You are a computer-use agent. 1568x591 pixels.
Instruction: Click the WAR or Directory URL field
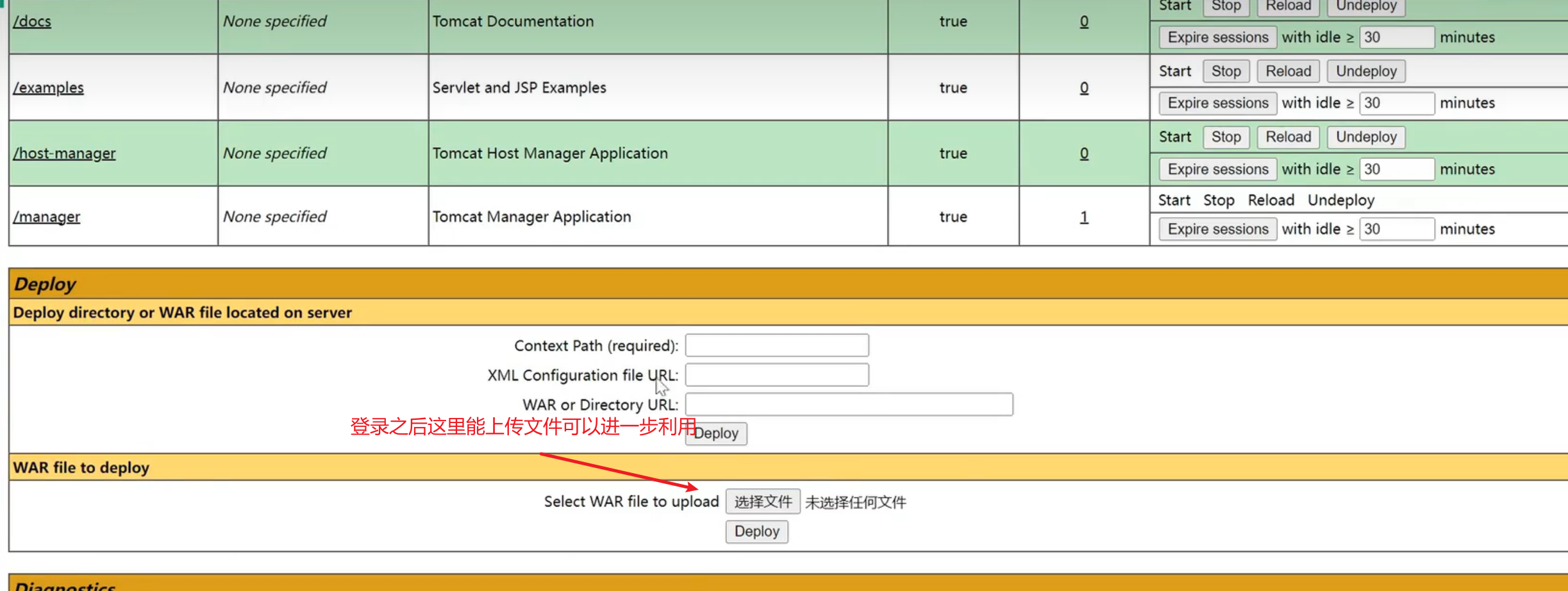tap(848, 404)
